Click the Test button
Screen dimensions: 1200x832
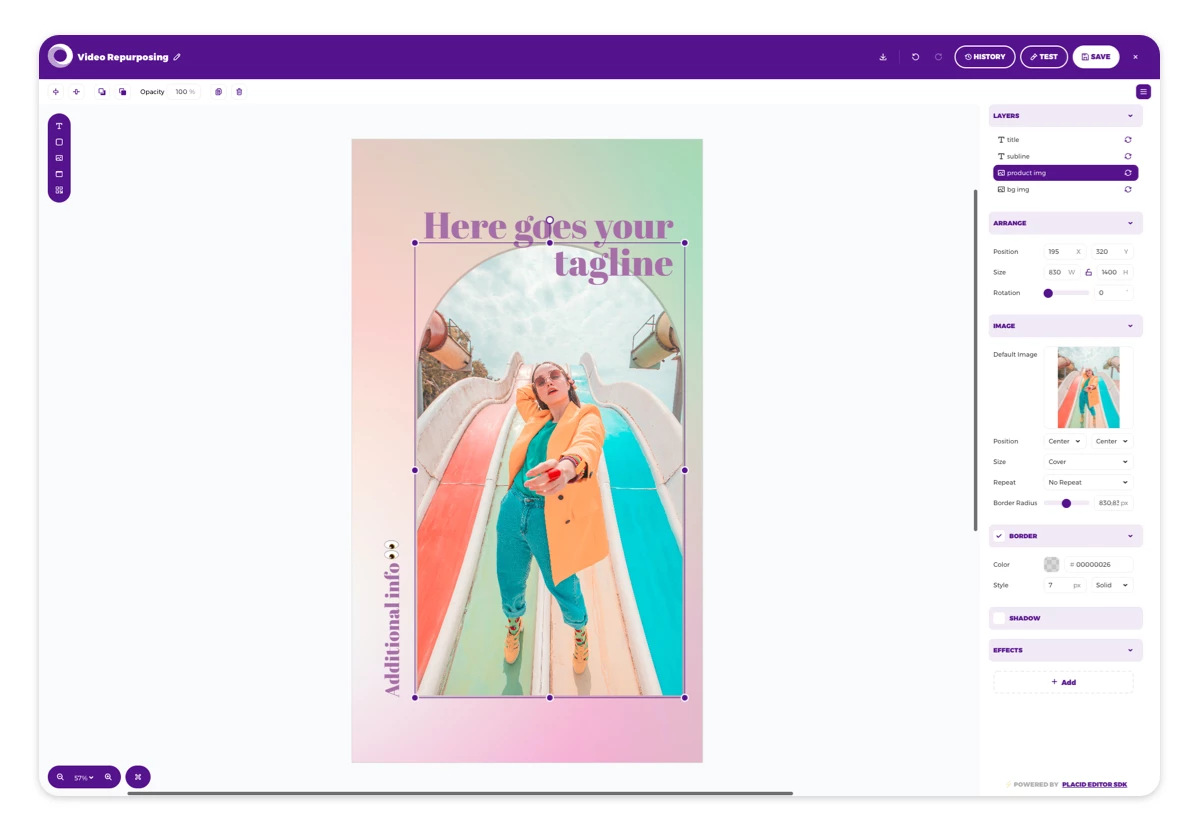[1044, 57]
